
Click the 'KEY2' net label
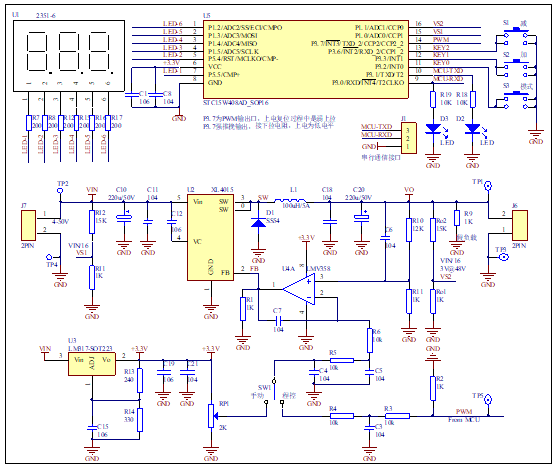coord(441,47)
